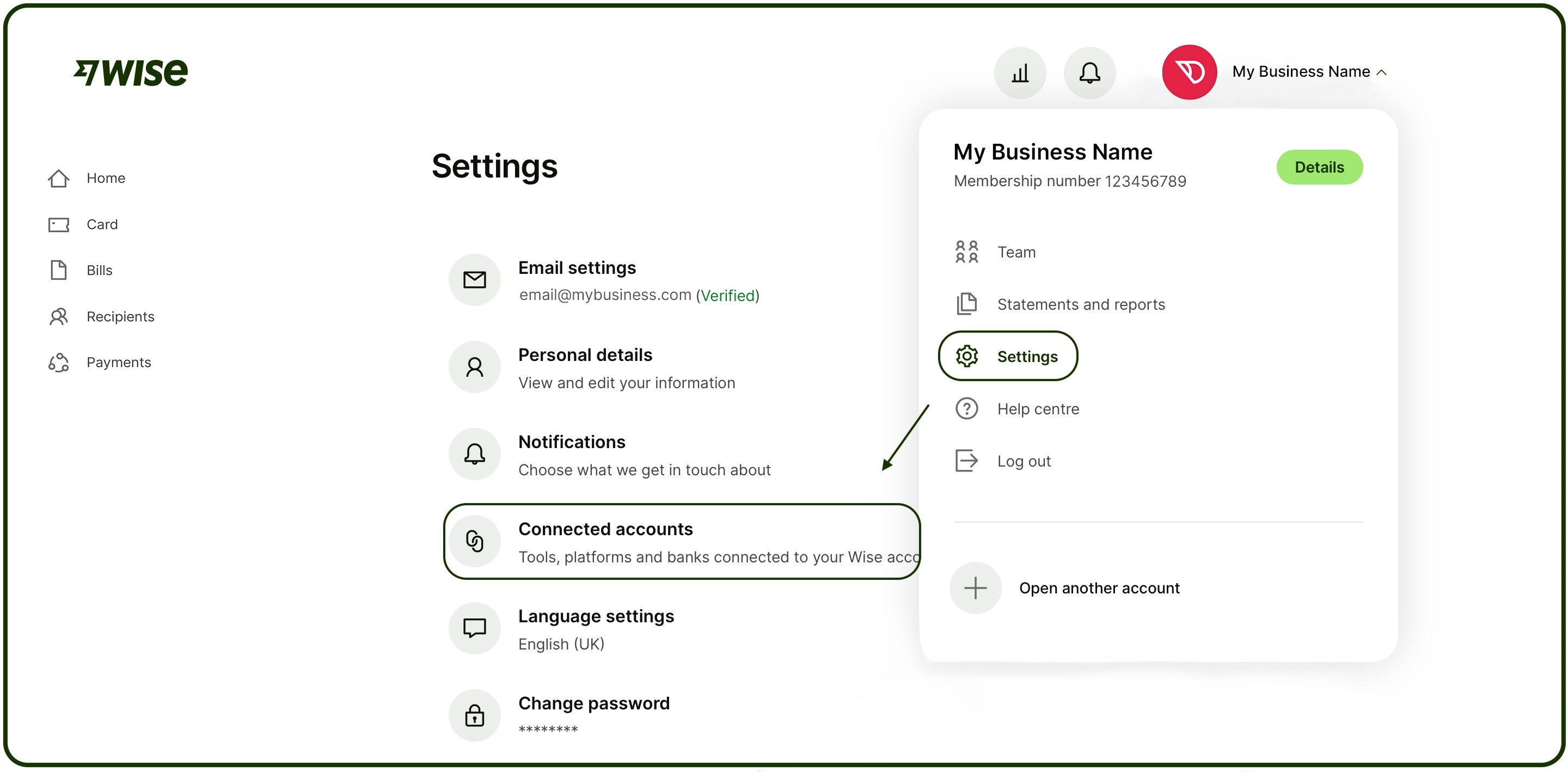Go to Home in sidebar
The width and height of the screenshot is (1568, 772).
[x=105, y=178]
